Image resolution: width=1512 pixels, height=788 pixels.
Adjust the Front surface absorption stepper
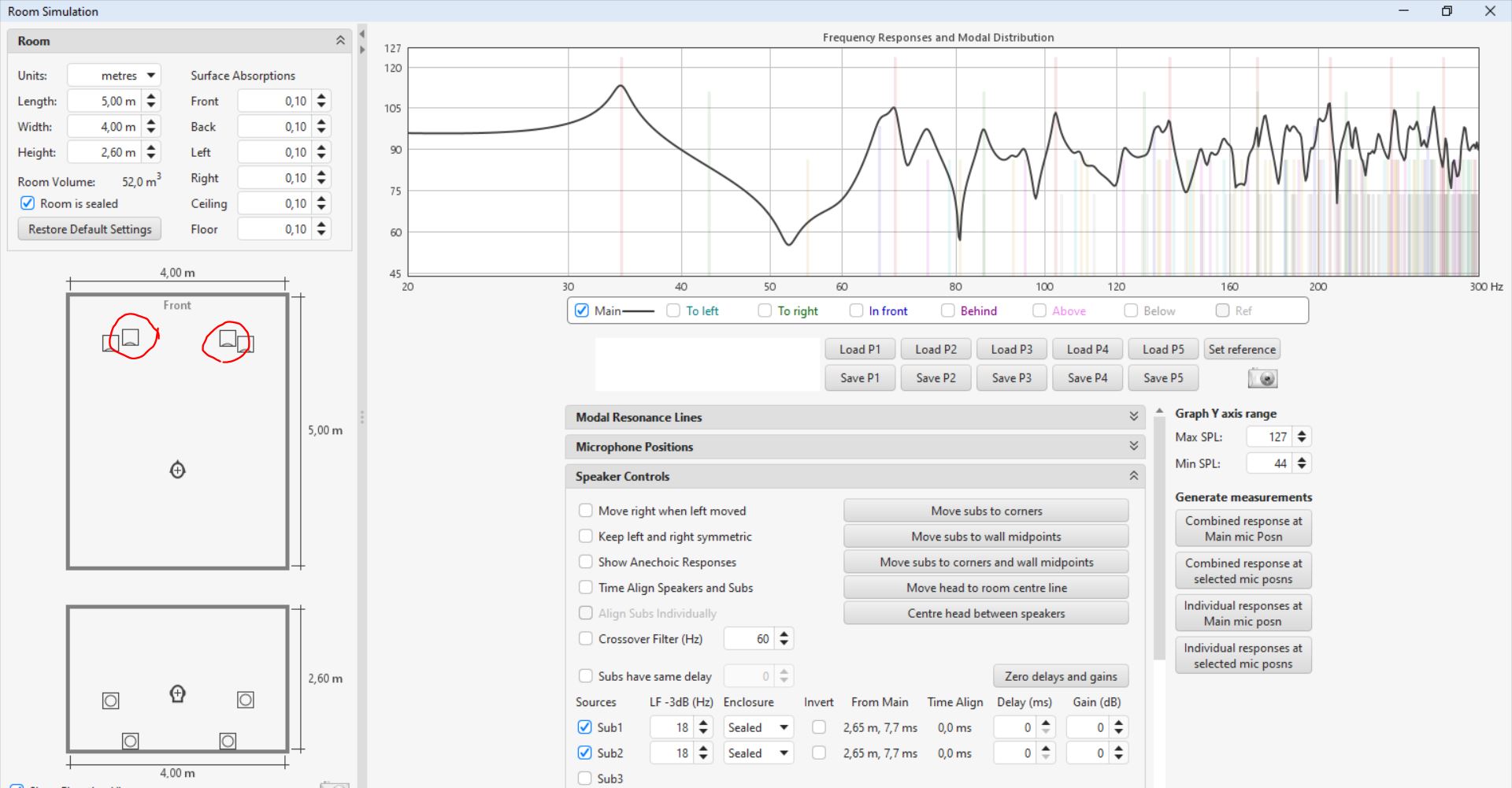point(321,101)
